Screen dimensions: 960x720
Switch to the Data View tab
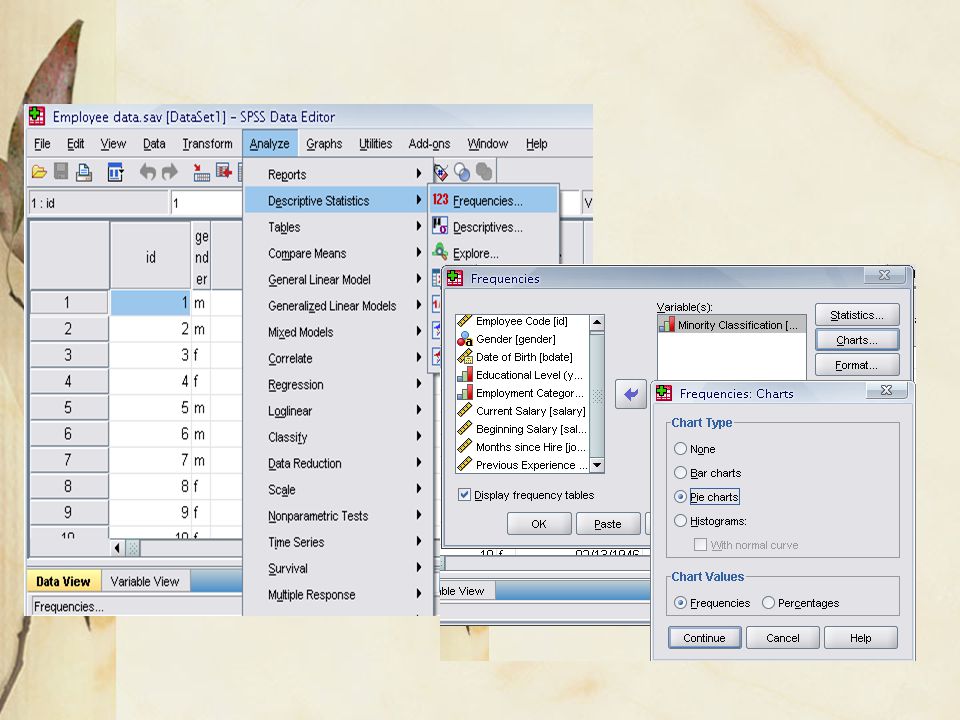63,581
